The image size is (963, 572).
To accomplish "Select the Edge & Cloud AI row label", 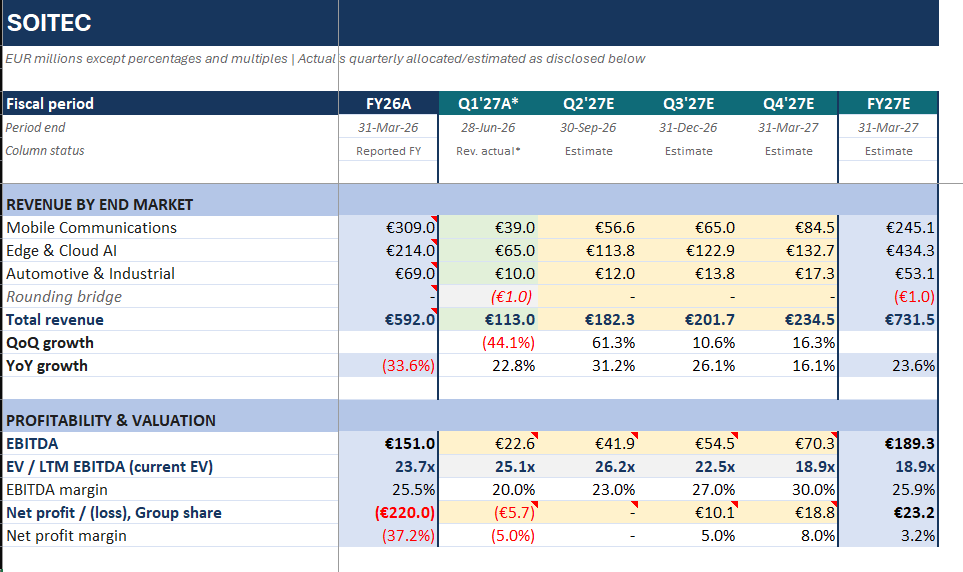I will (x=170, y=251).
